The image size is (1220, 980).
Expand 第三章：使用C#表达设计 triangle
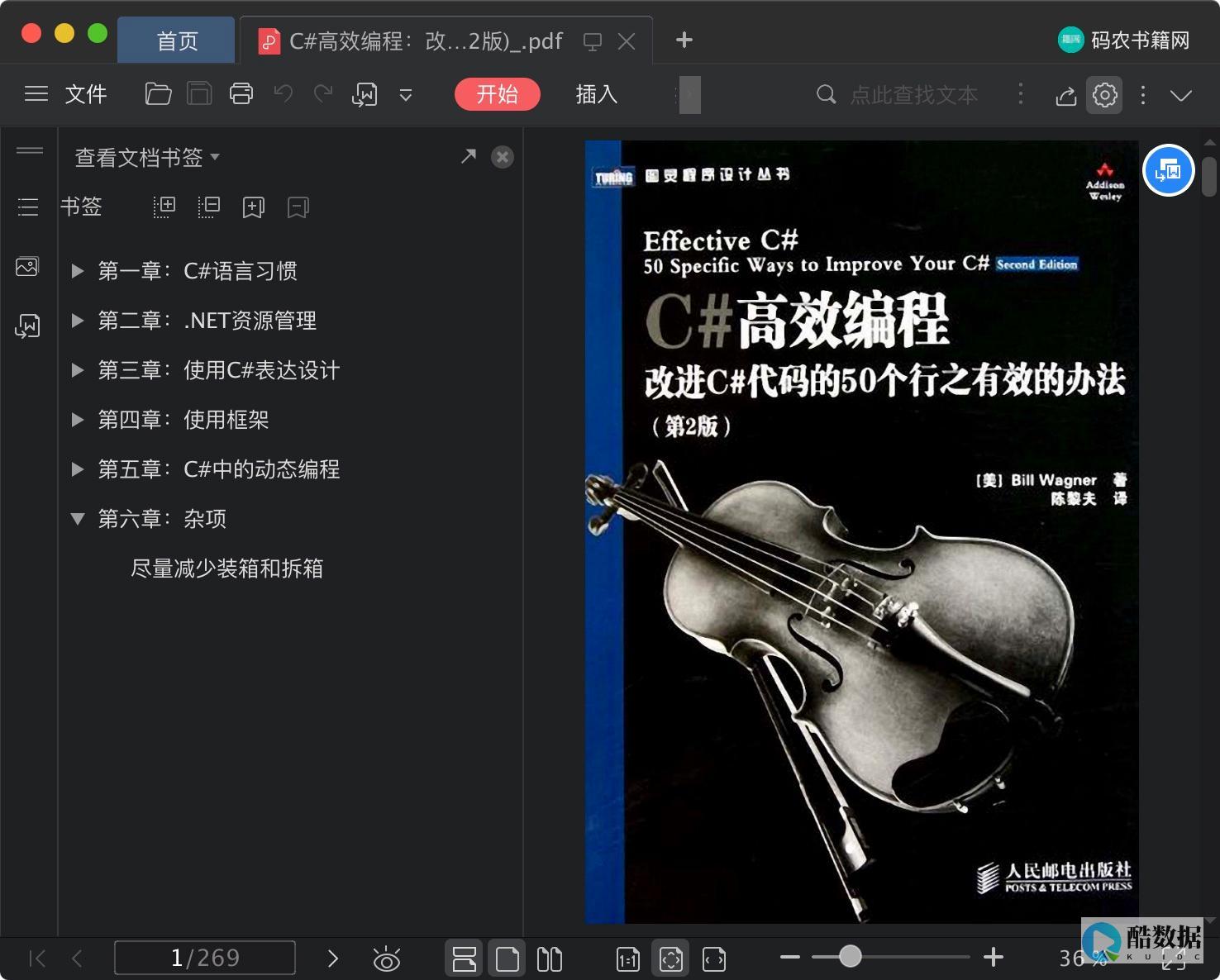(x=78, y=370)
